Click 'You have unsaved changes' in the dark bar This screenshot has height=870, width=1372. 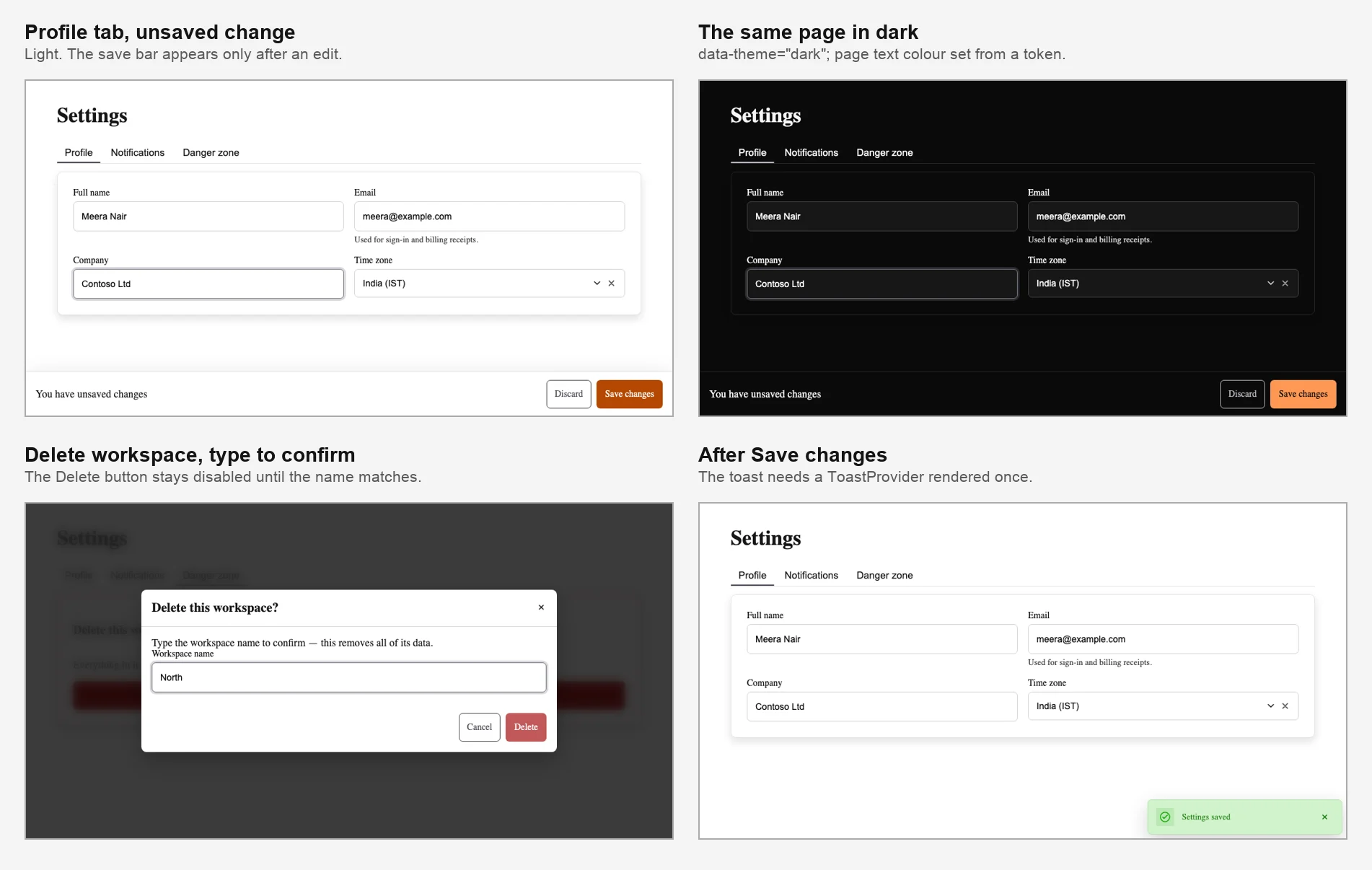click(765, 394)
